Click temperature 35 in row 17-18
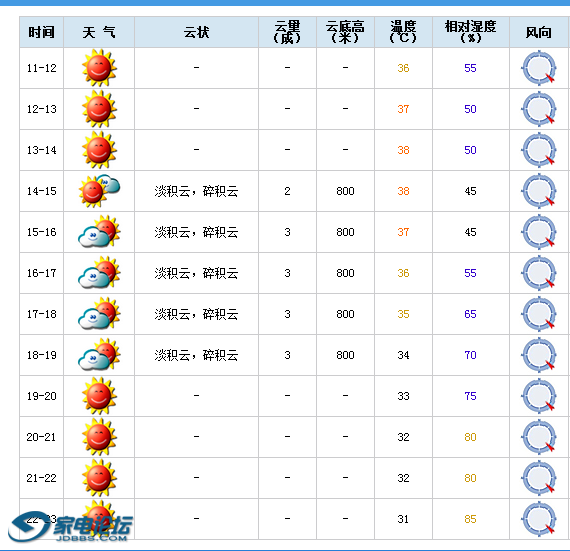This screenshot has width=570, height=551. [403, 314]
